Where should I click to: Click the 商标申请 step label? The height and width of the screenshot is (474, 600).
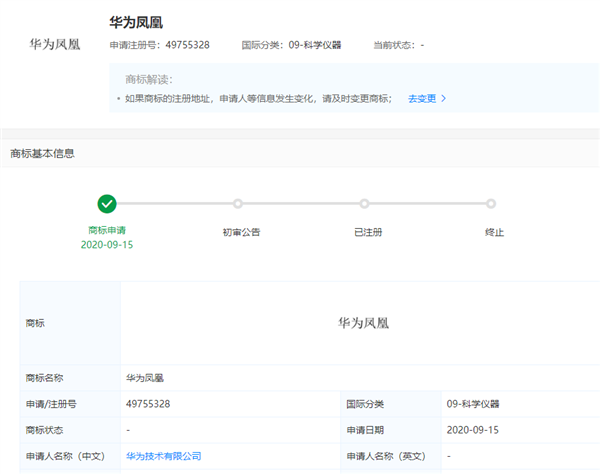pyautogui.click(x=107, y=231)
